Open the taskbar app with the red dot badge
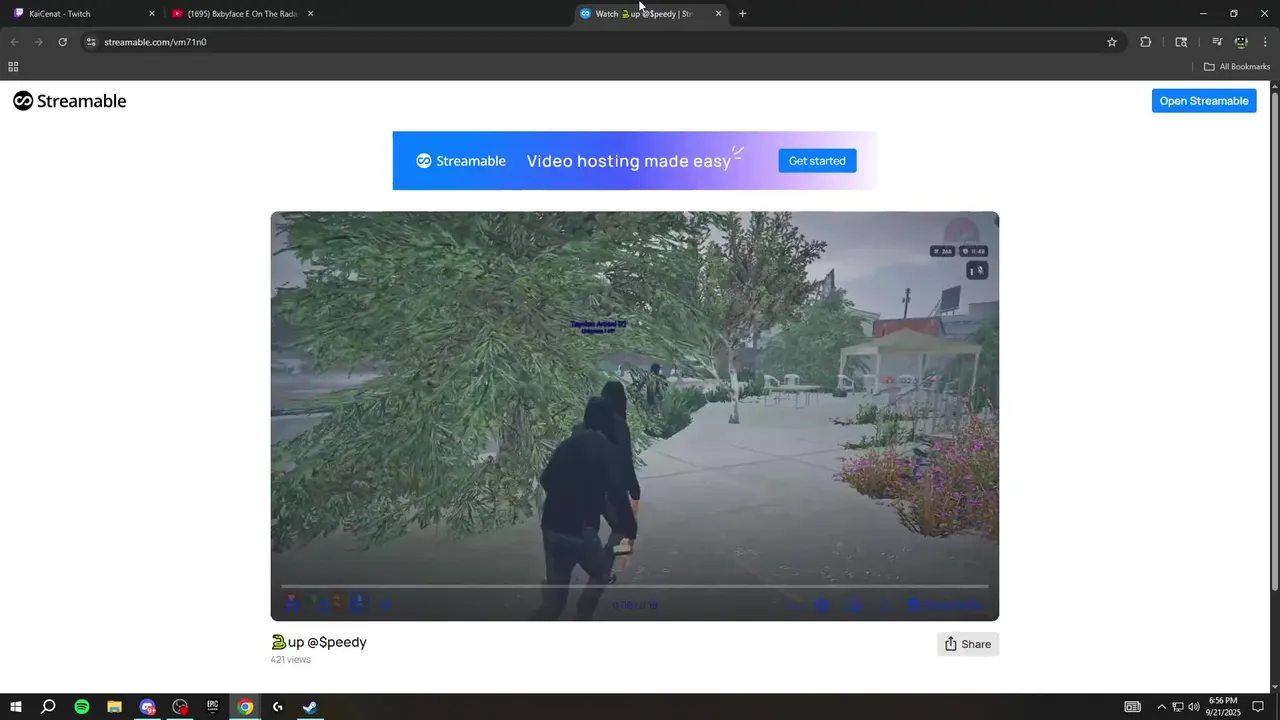 (180, 707)
